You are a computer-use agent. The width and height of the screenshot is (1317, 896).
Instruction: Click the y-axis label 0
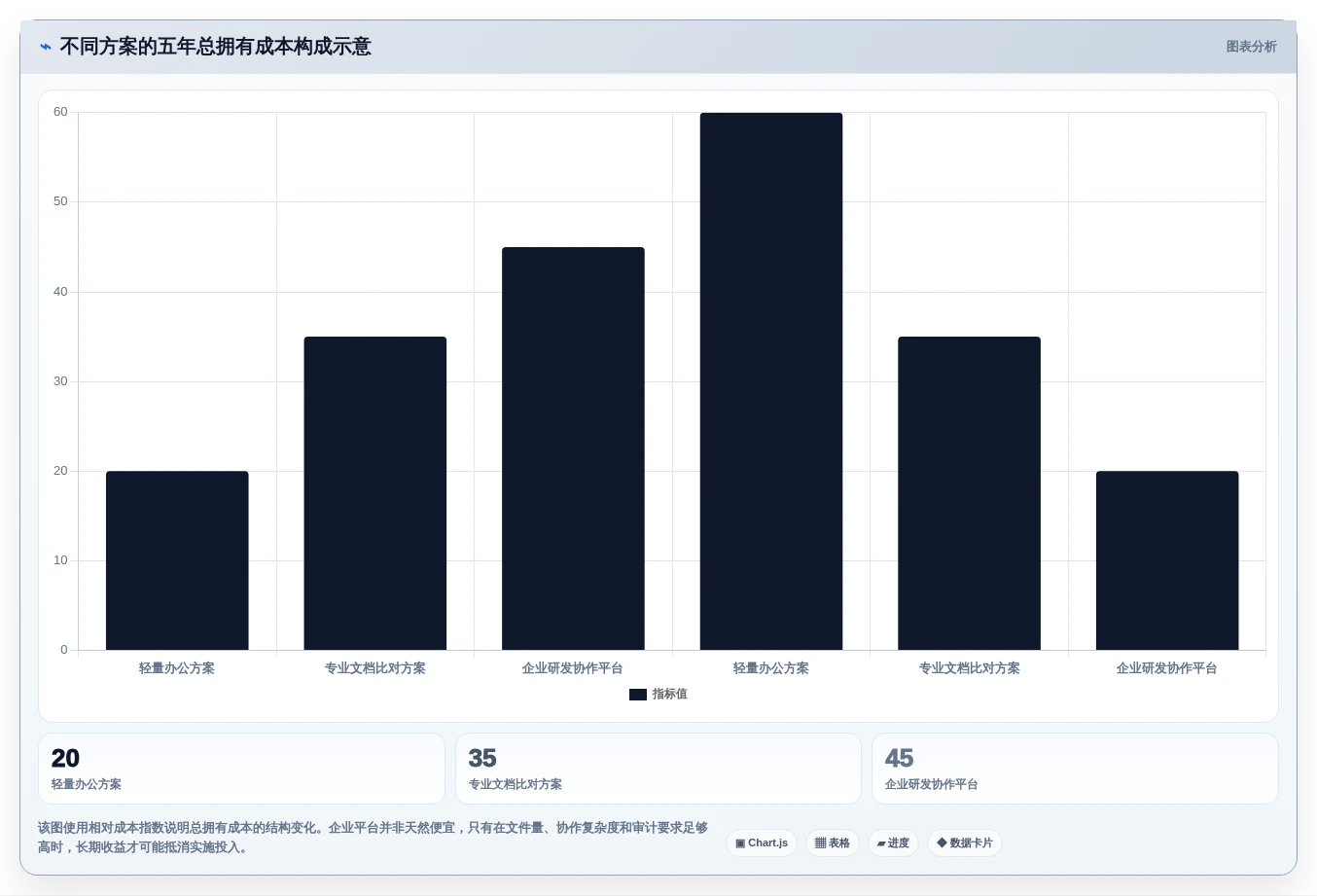[64, 650]
